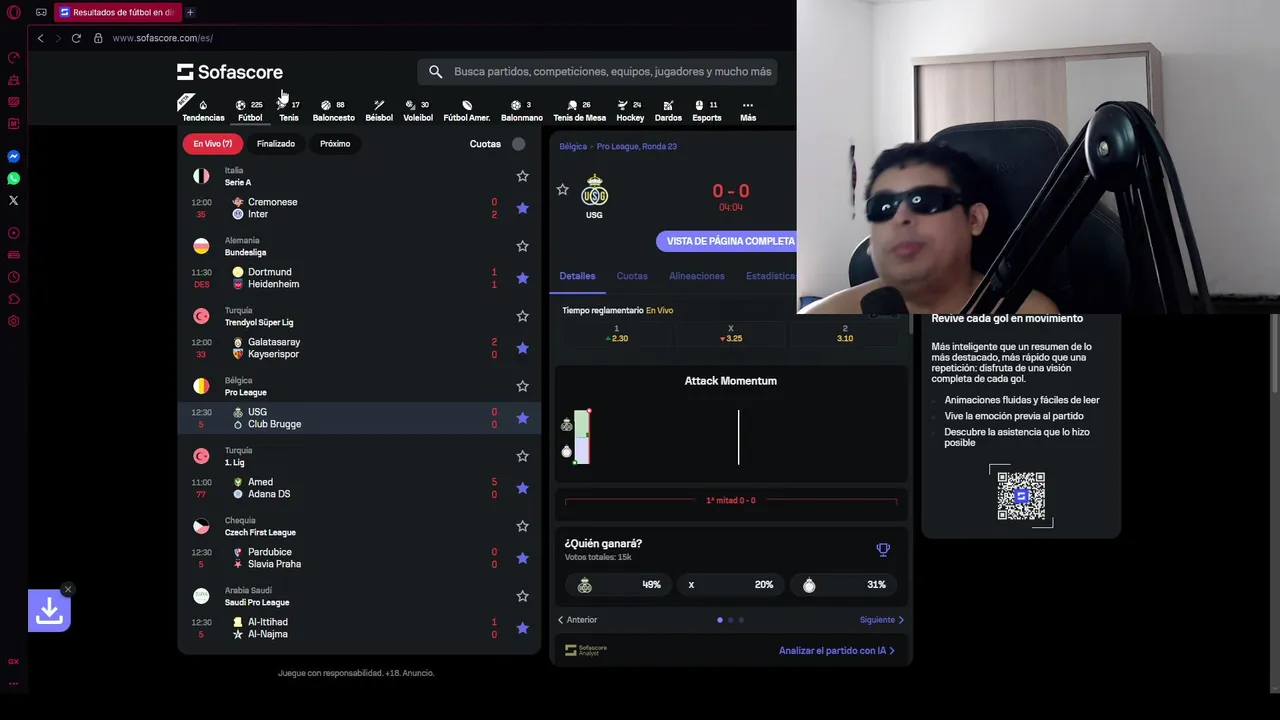Show Próximo matches
1280x720 pixels.
coord(335,144)
